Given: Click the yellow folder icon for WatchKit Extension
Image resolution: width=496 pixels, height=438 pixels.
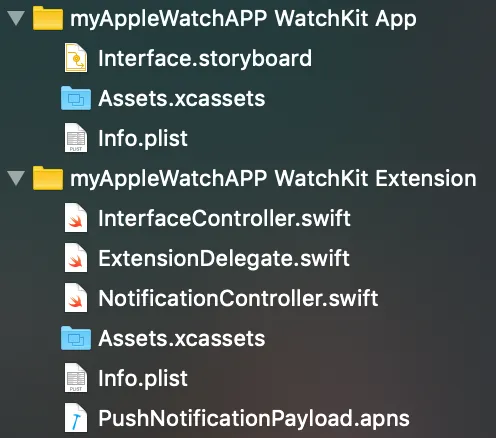Looking at the screenshot, I should click(x=48, y=178).
